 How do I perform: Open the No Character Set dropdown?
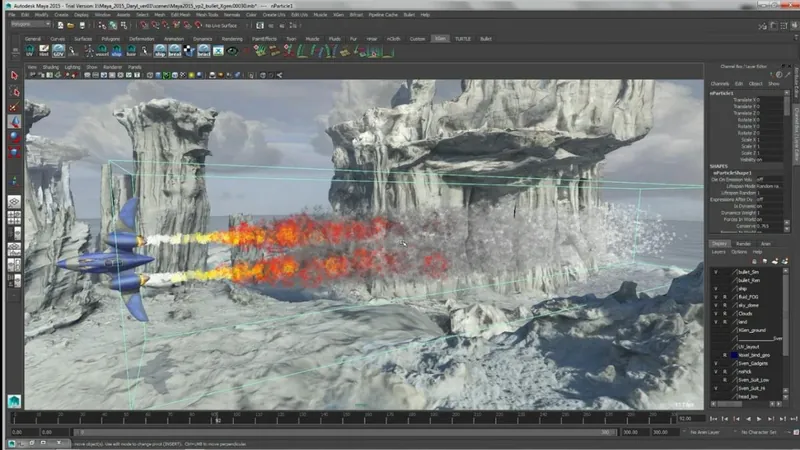758,432
